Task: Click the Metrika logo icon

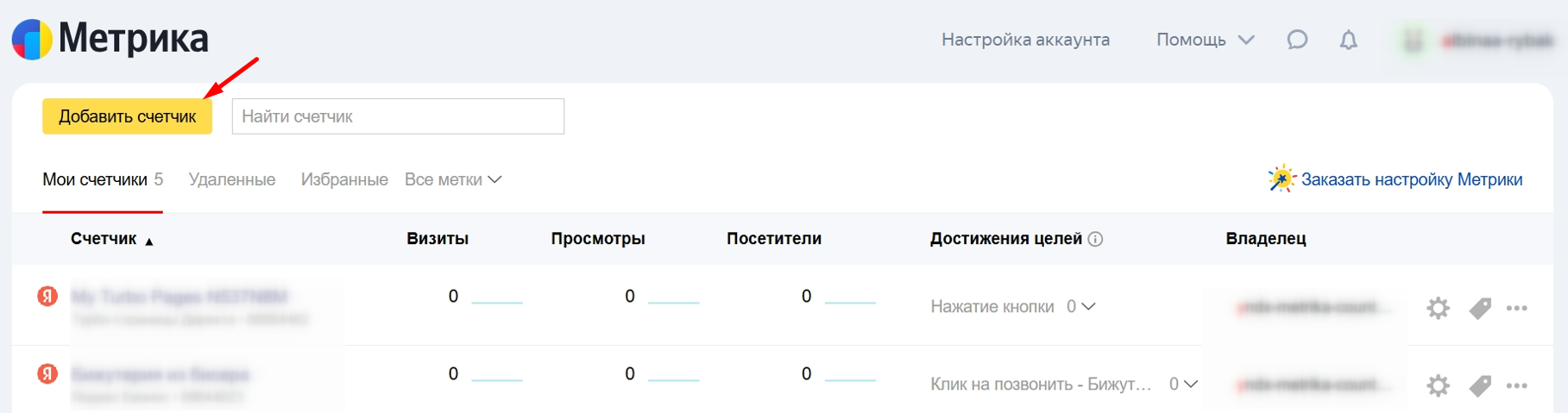Action: pos(32,40)
